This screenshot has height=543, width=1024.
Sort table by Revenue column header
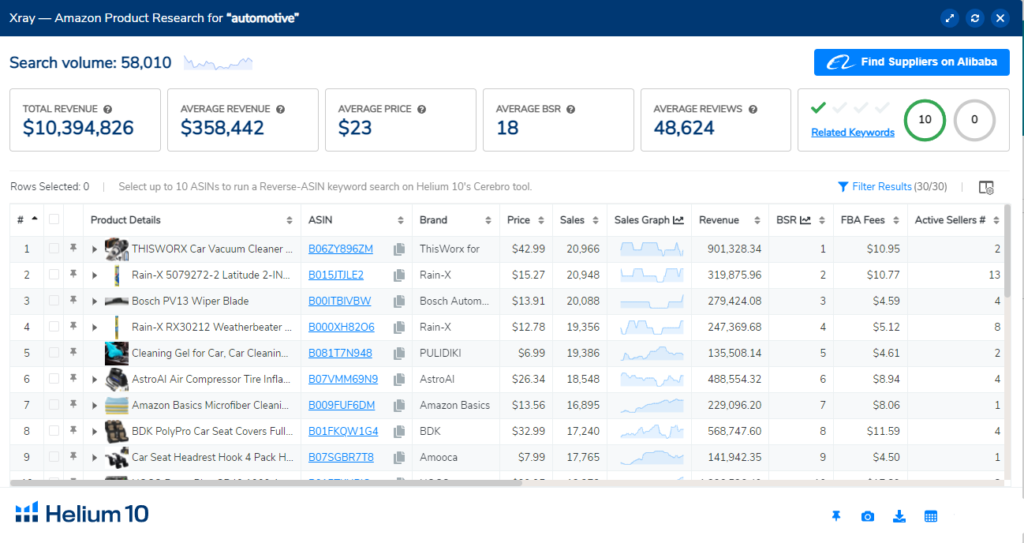pos(719,220)
